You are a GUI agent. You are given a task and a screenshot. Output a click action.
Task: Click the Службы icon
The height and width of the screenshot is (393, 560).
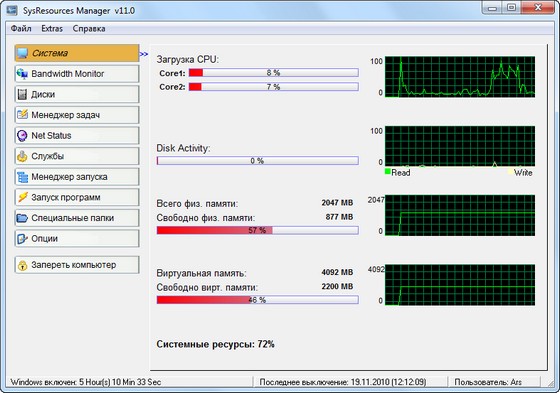pyautogui.click(x=22, y=156)
